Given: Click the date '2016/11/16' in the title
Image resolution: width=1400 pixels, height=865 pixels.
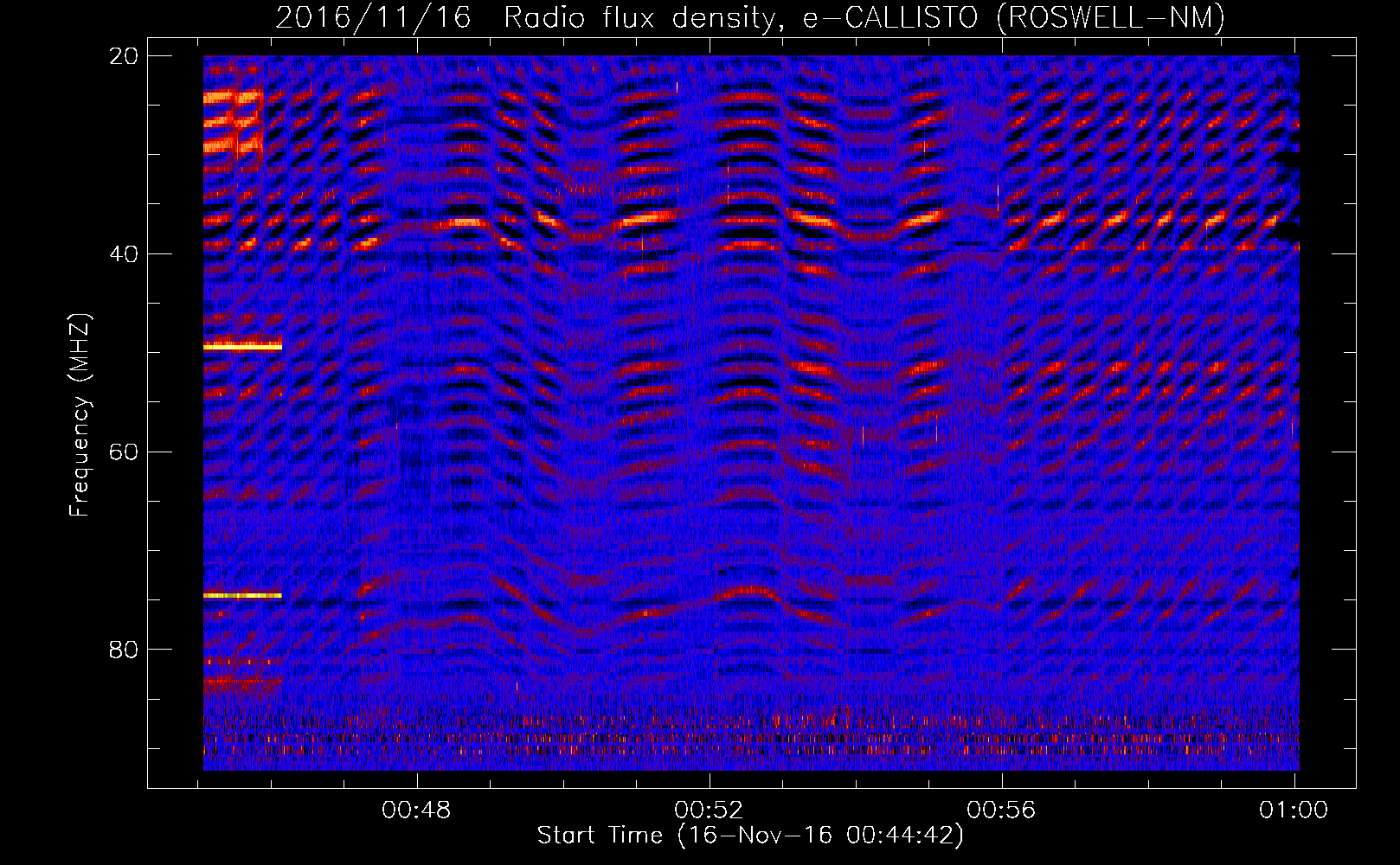Looking at the screenshot, I should [374, 17].
